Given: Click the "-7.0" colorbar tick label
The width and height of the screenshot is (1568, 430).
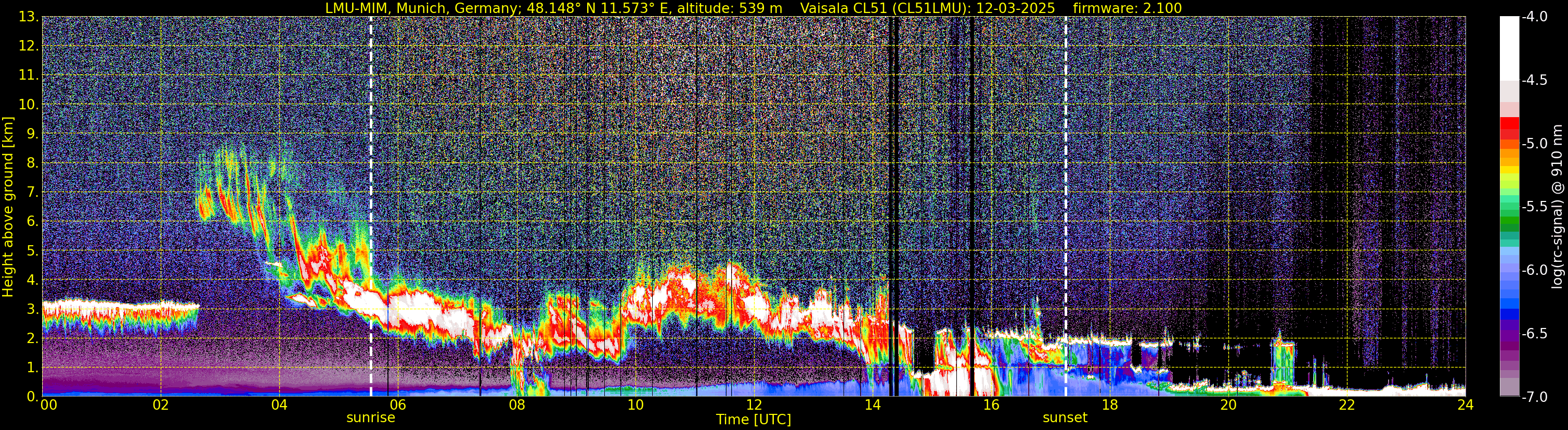Looking at the screenshot, I should 1534,397.
